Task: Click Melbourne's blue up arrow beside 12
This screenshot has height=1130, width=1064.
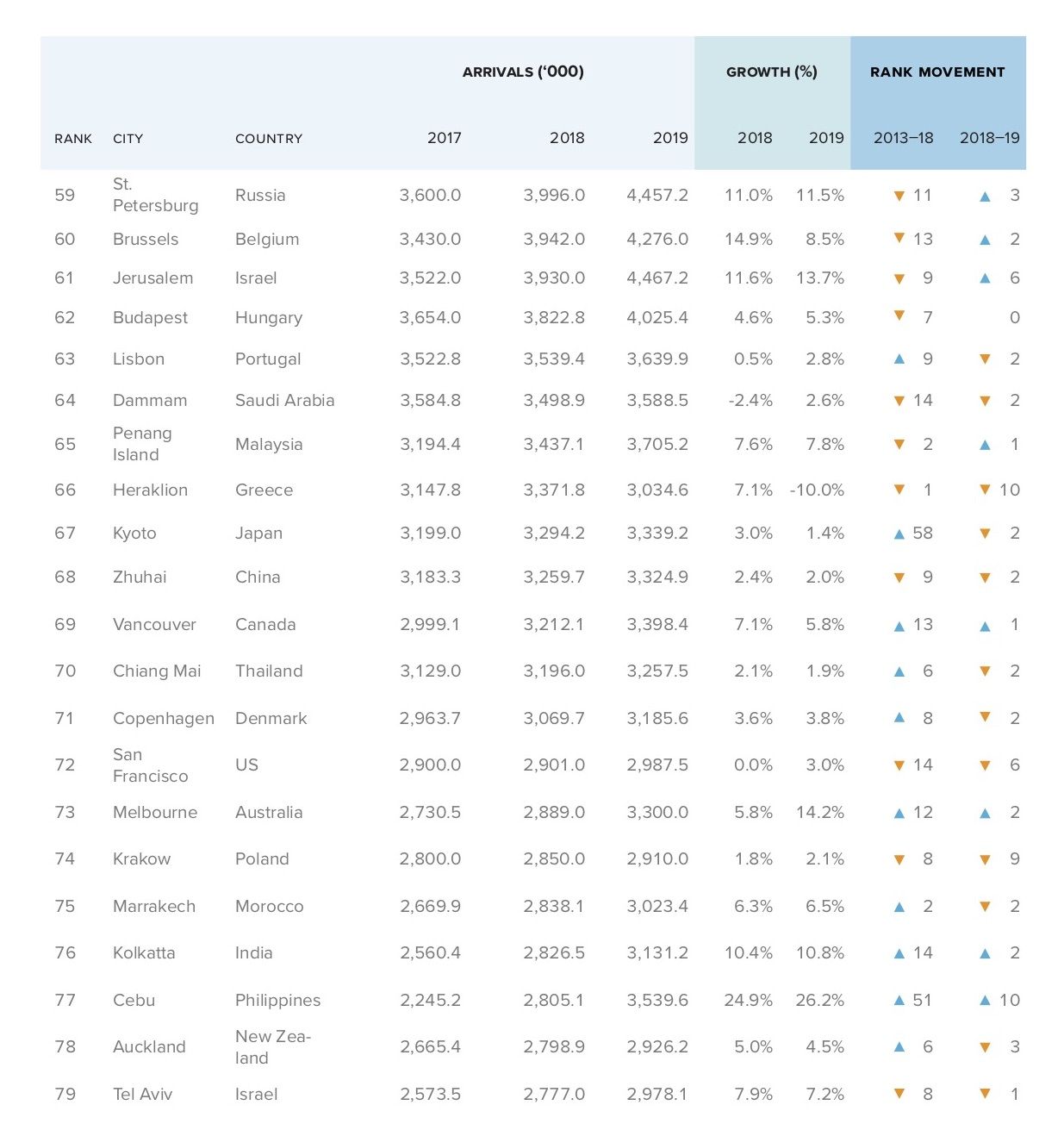Action: click(899, 813)
